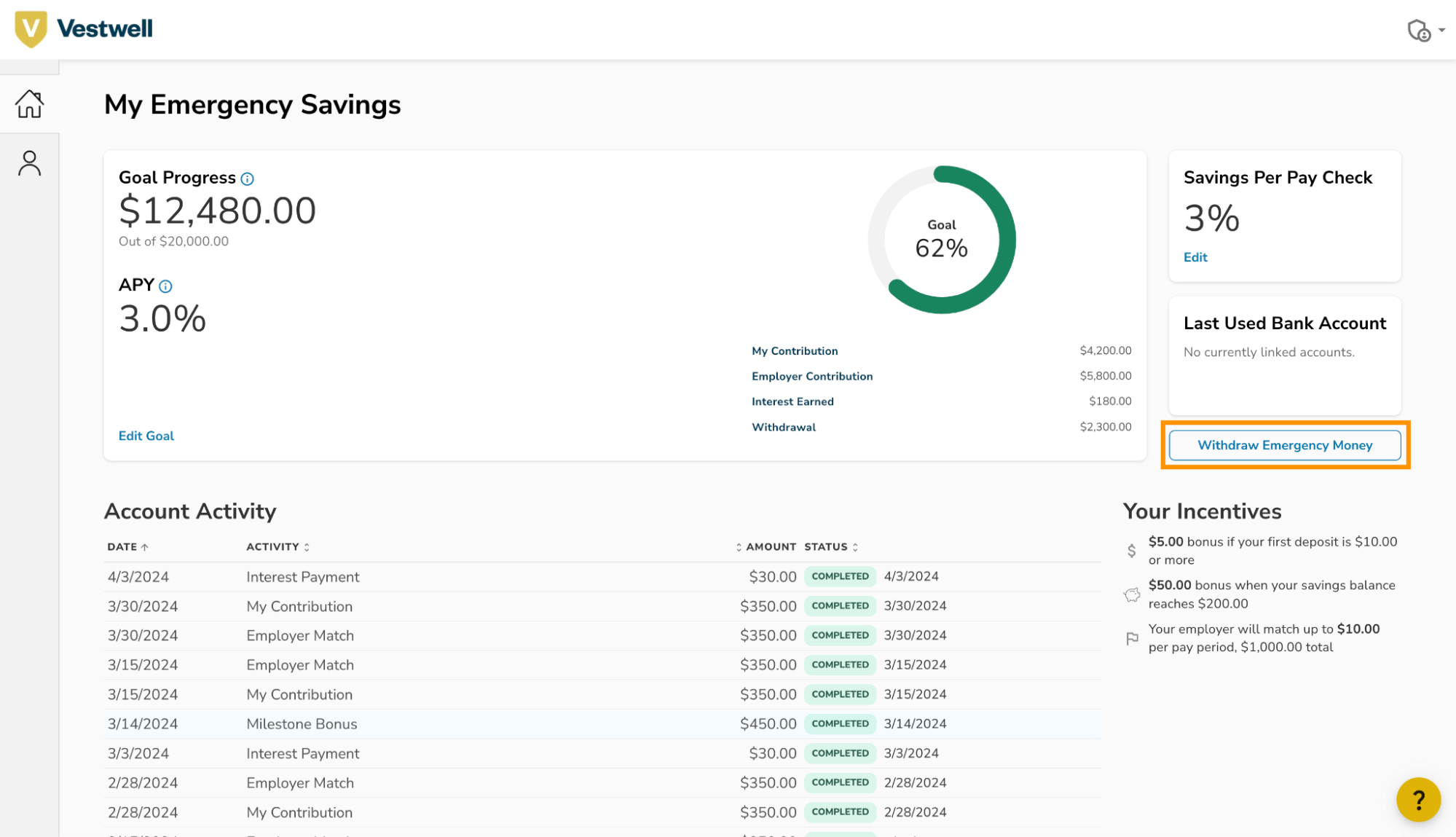1456x837 pixels.
Task: Sort table by Status column header
Action: click(x=831, y=547)
